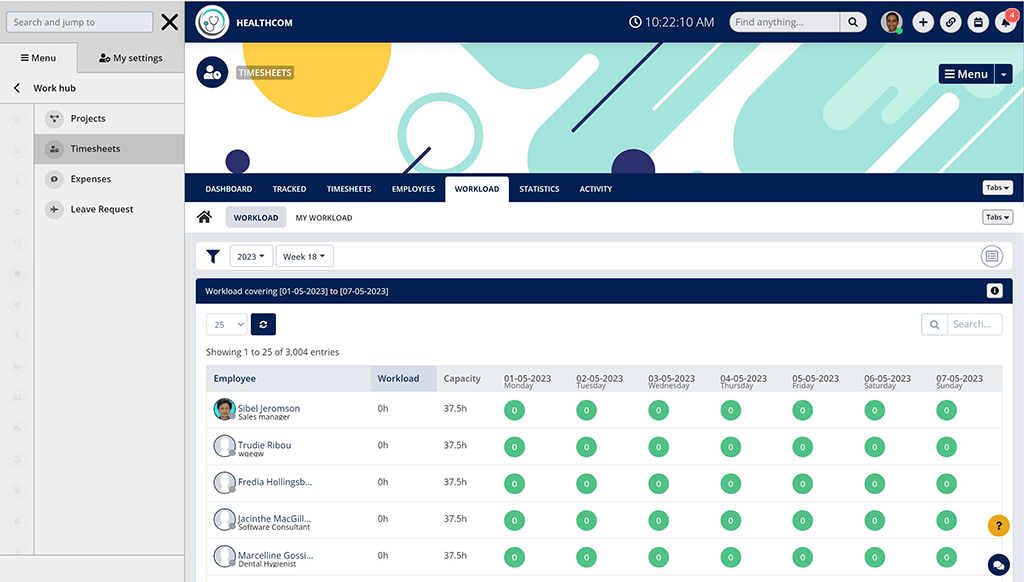The height and width of the screenshot is (582, 1024).
Task: Open Expenses in the sidebar
Action: coord(109,179)
